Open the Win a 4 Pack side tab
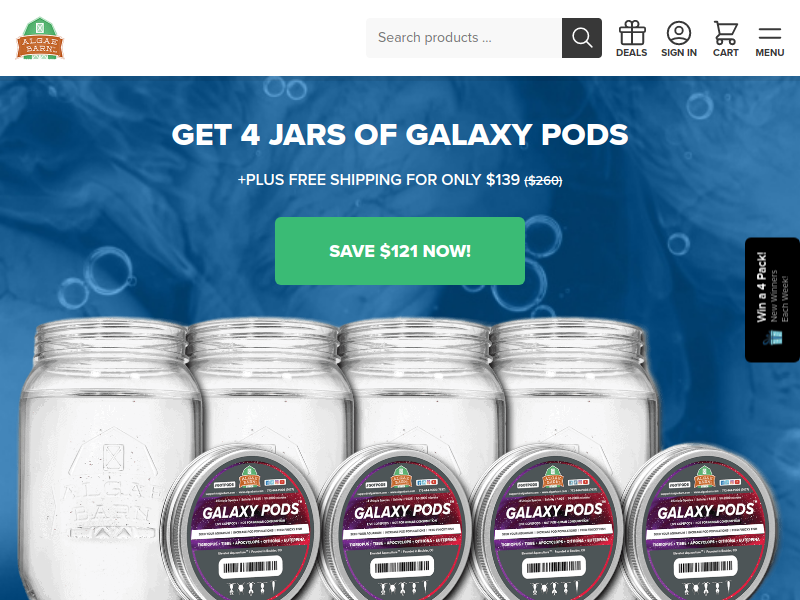The height and width of the screenshot is (600, 800). (x=772, y=300)
